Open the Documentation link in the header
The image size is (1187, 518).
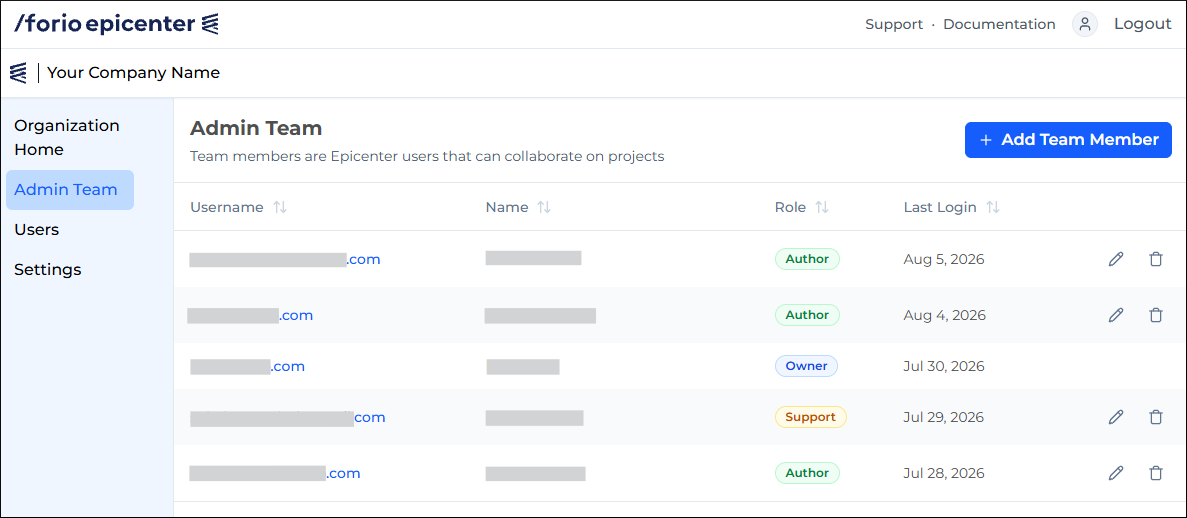pos(999,24)
